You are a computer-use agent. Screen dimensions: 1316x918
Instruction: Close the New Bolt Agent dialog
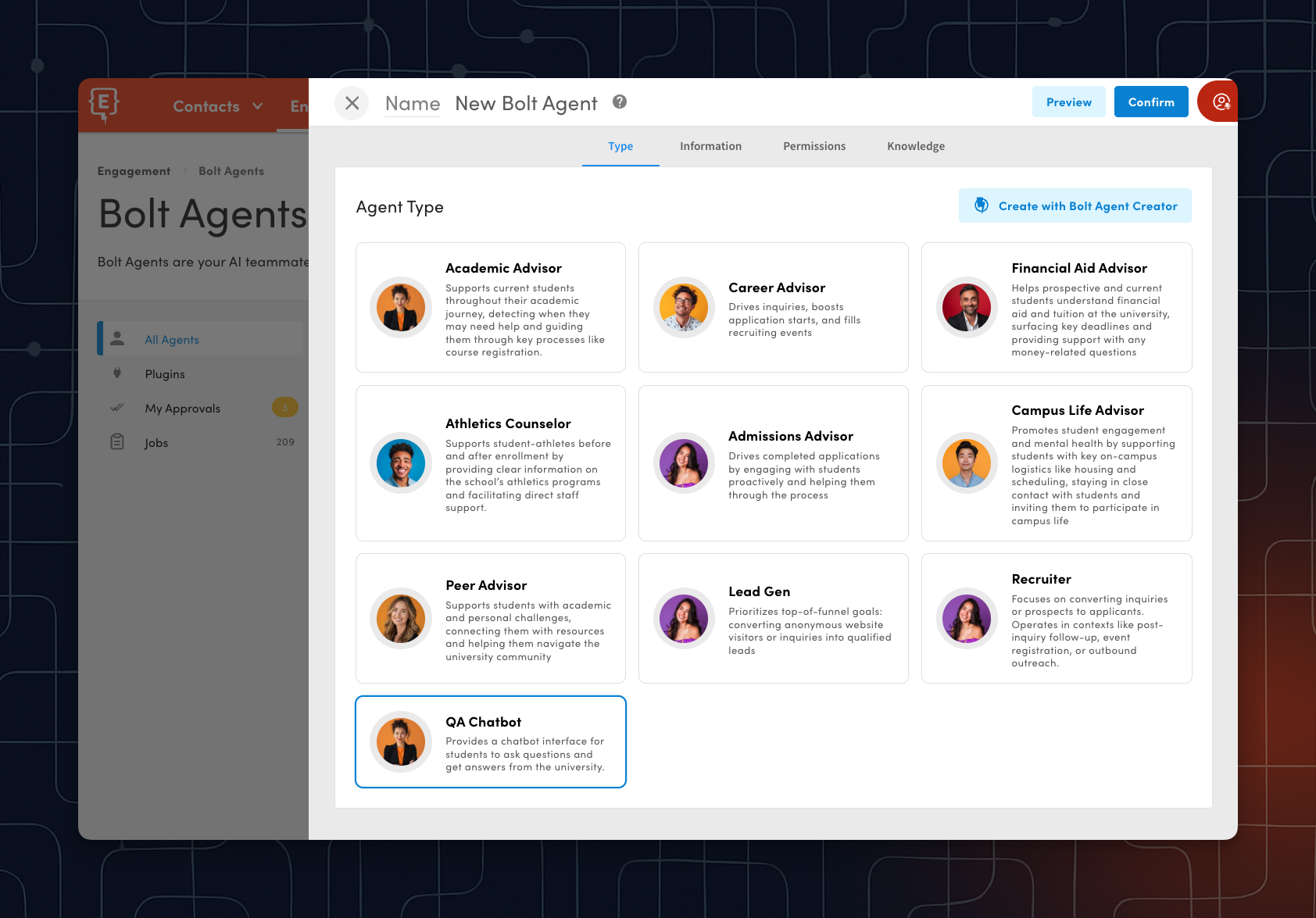tap(352, 103)
